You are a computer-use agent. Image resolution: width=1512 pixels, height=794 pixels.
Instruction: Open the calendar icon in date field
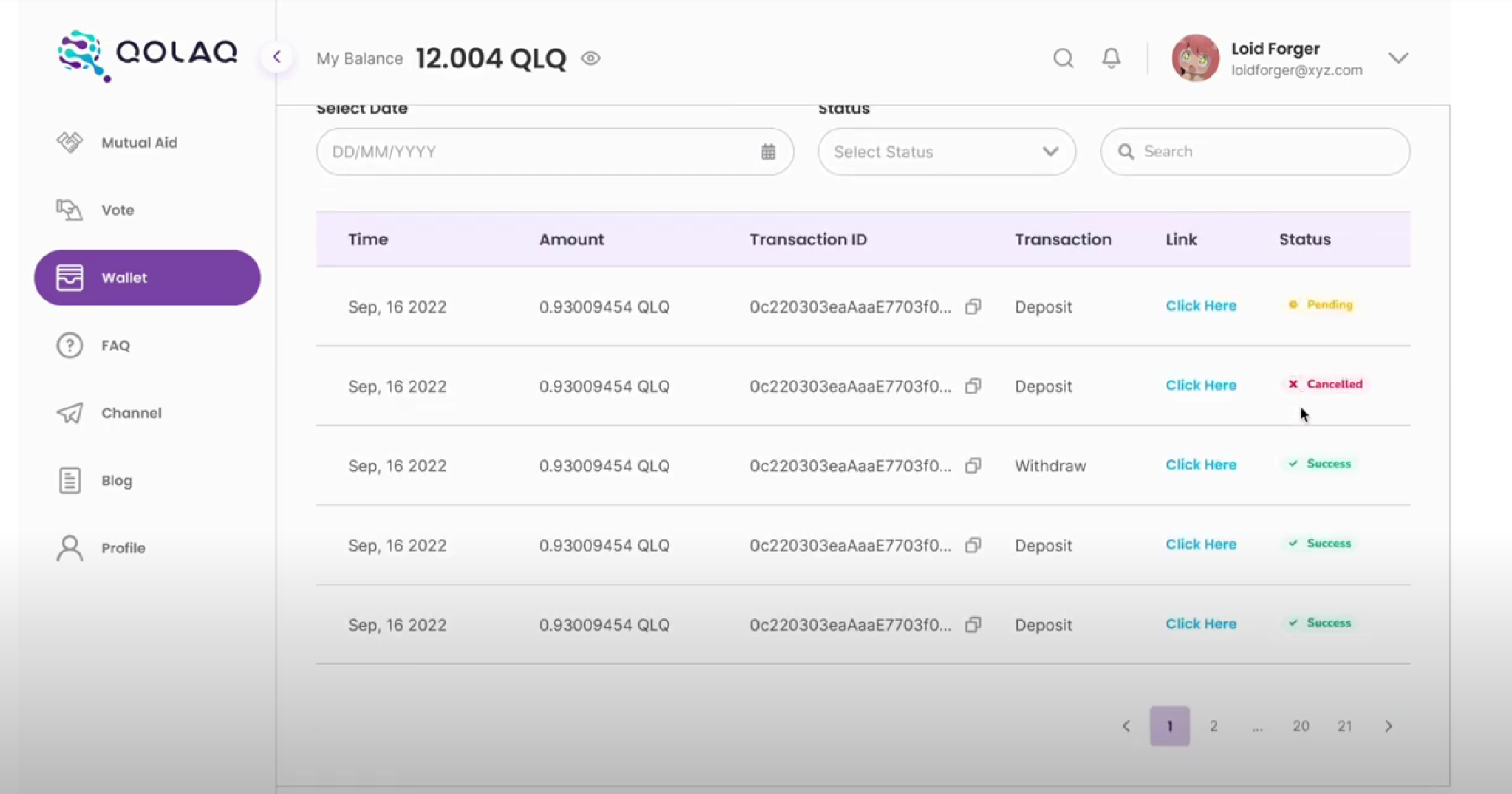point(768,152)
